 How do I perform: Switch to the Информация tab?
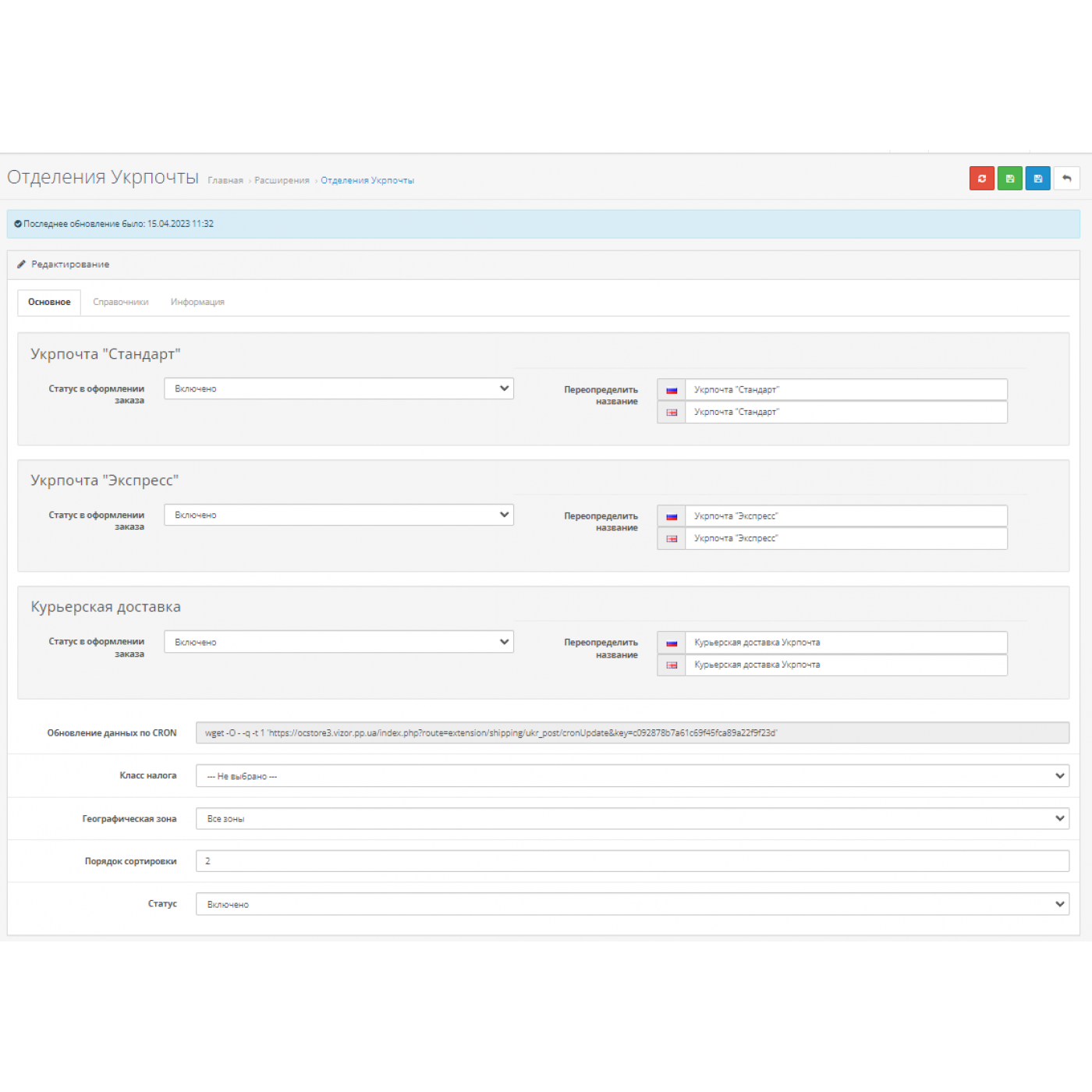coord(197,302)
